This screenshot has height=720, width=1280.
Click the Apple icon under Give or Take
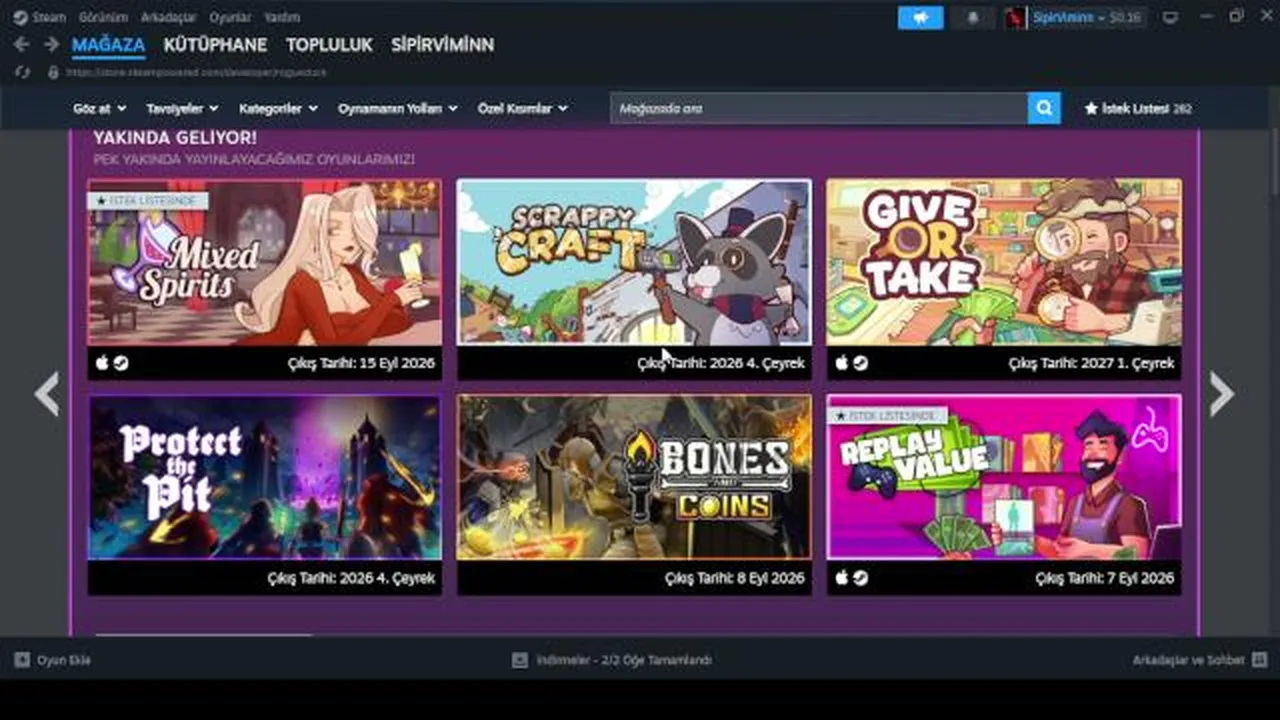(842, 363)
